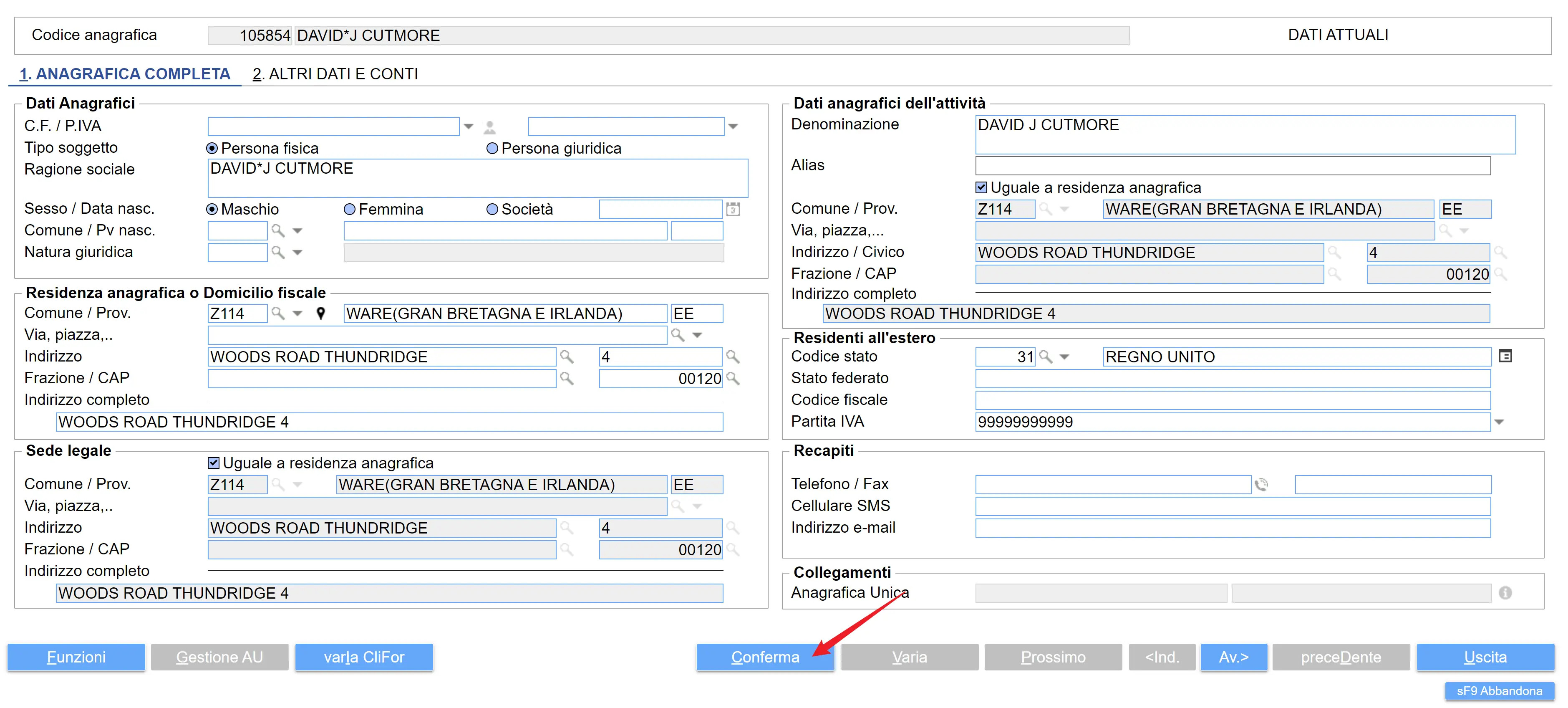Click the person icon beside C.F. / P.IVA
This screenshot has width=1568, height=708.
click(489, 127)
